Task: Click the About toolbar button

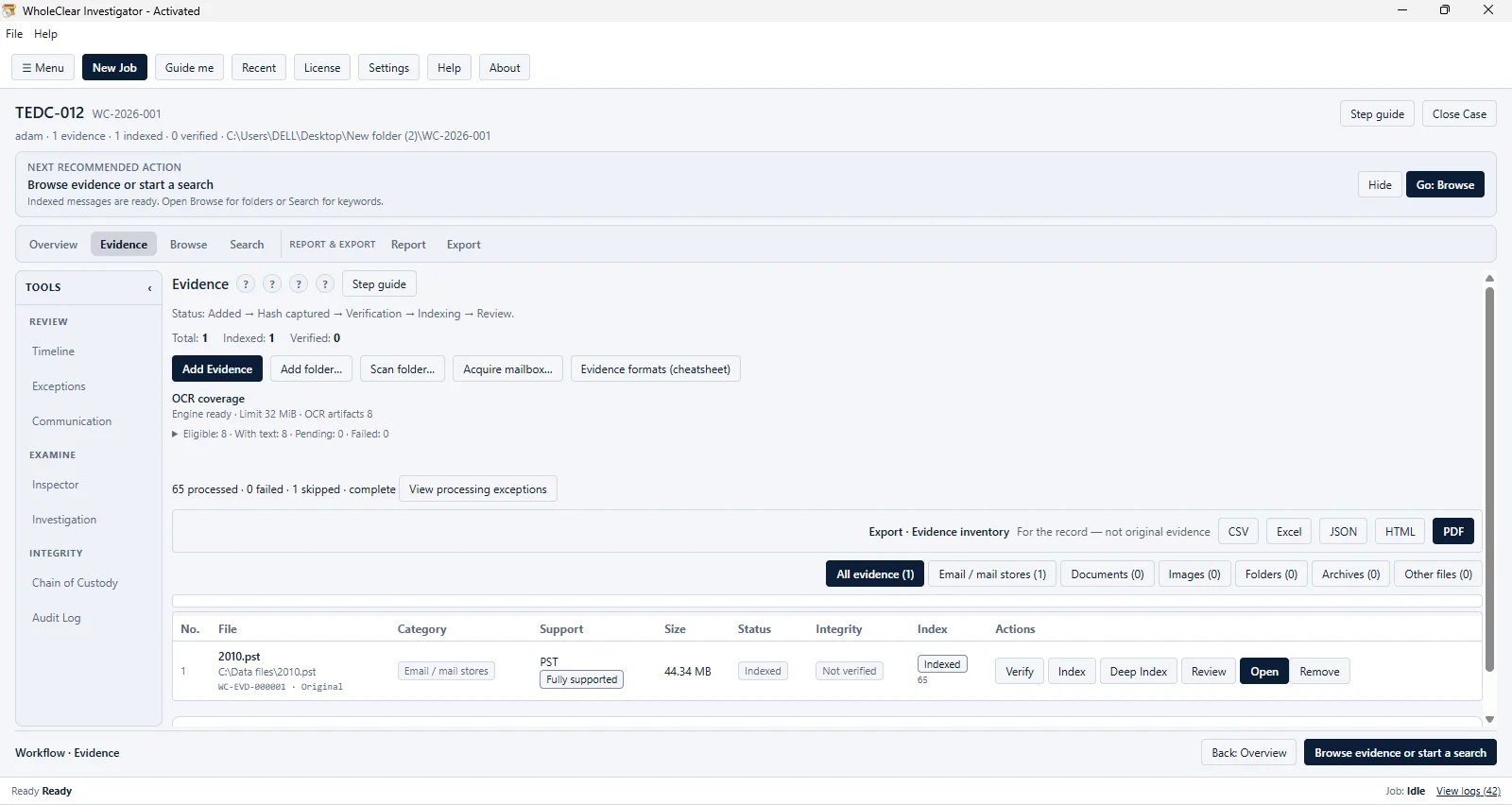Action: (x=505, y=68)
